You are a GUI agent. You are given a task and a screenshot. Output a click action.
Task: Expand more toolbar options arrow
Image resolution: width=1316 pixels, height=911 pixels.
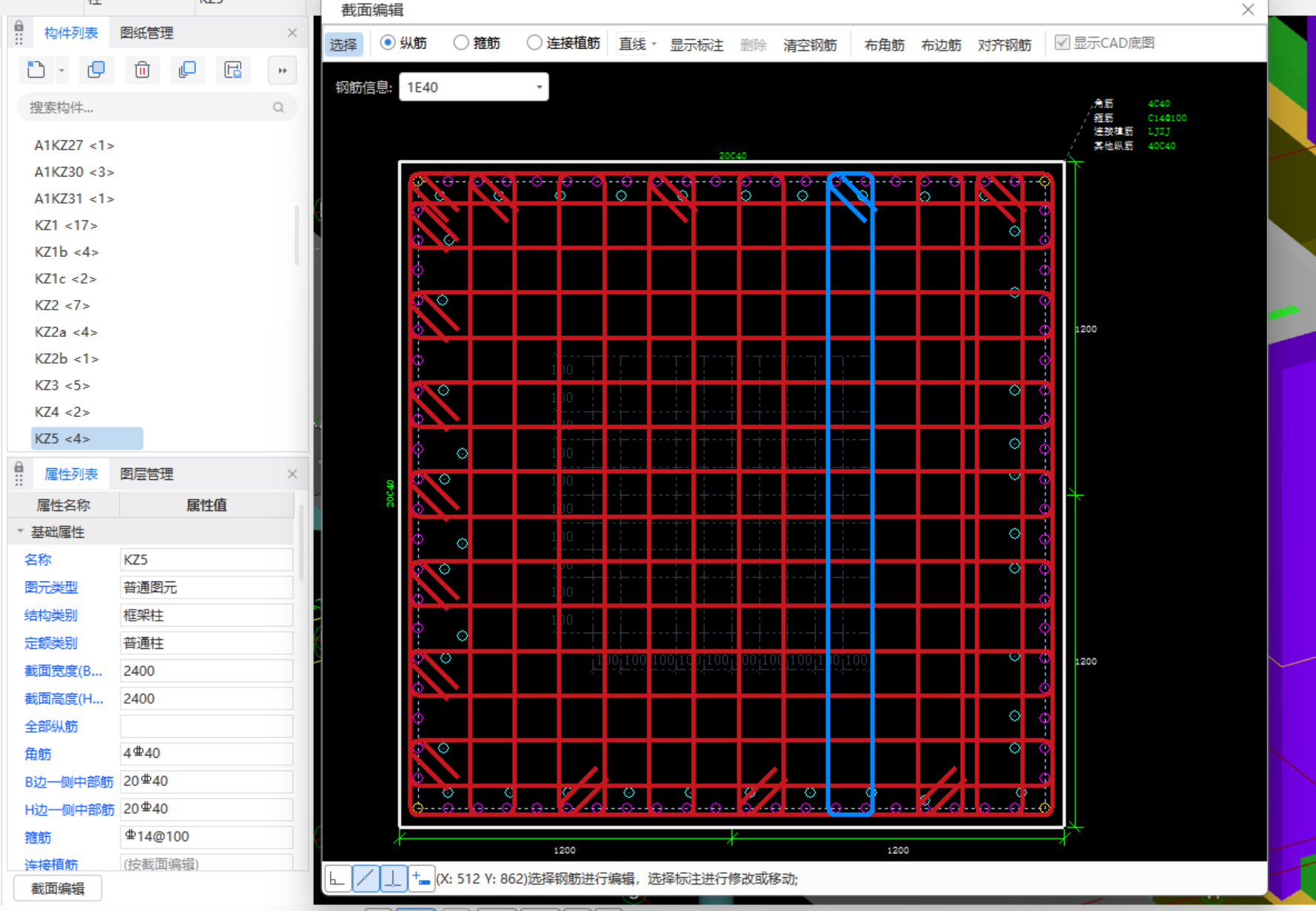(x=282, y=70)
